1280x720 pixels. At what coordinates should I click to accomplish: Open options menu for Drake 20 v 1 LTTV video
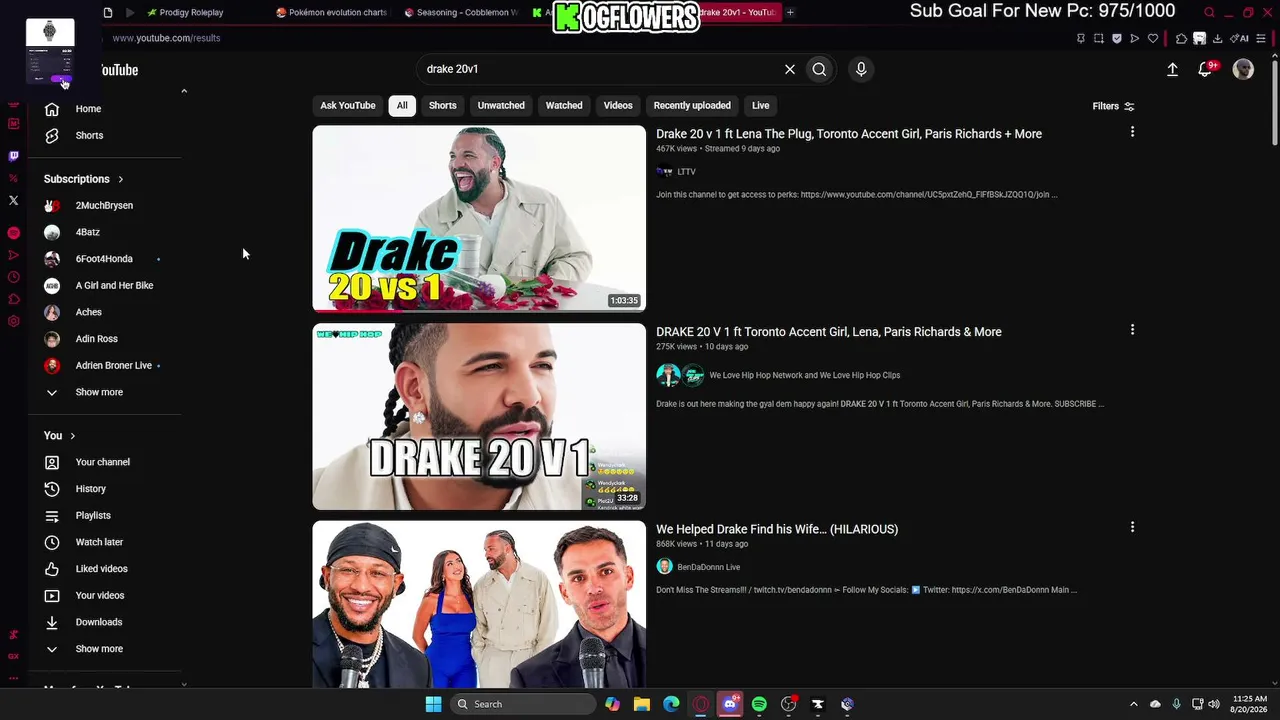[x=1132, y=132]
